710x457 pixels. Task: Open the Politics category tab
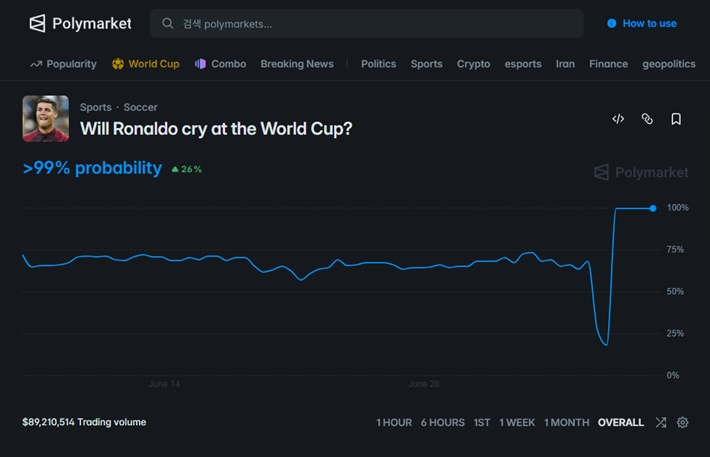(378, 64)
